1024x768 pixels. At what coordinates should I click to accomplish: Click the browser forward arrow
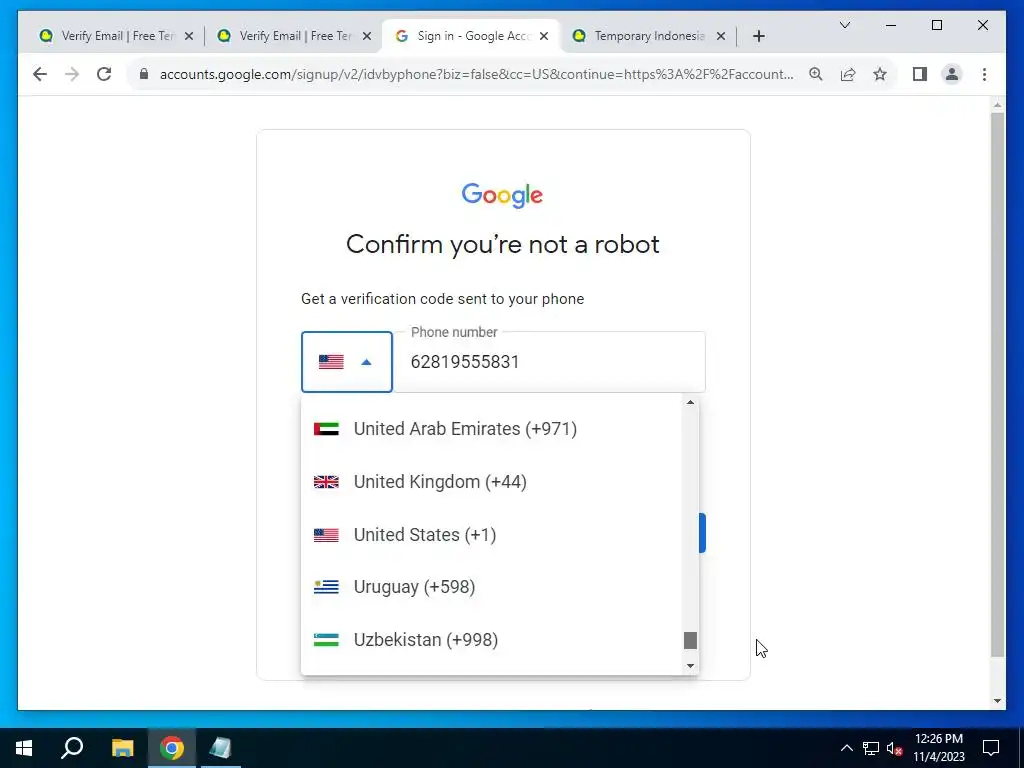tap(72, 74)
